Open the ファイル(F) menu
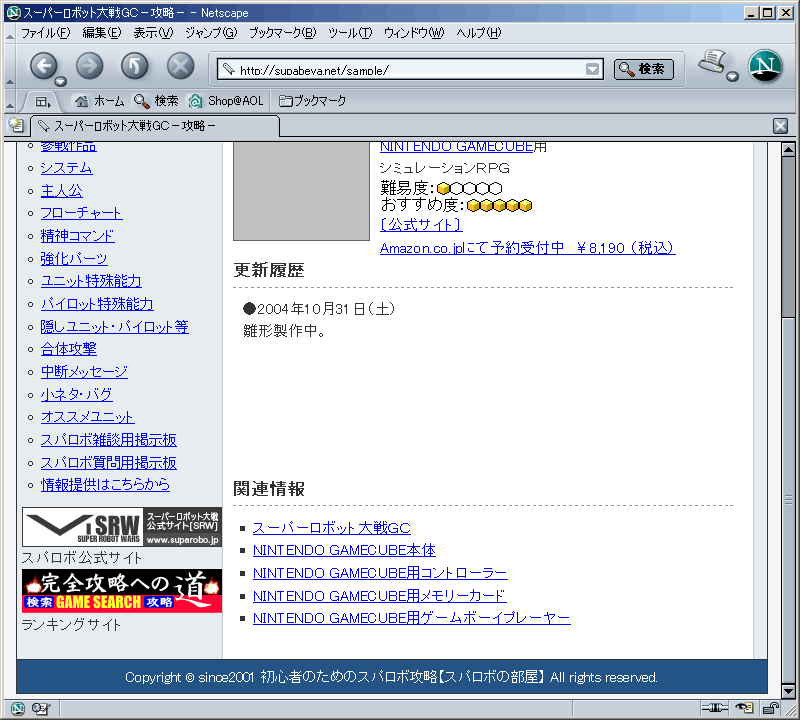The height and width of the screenshot is (720, 800). tap(45, 33)
